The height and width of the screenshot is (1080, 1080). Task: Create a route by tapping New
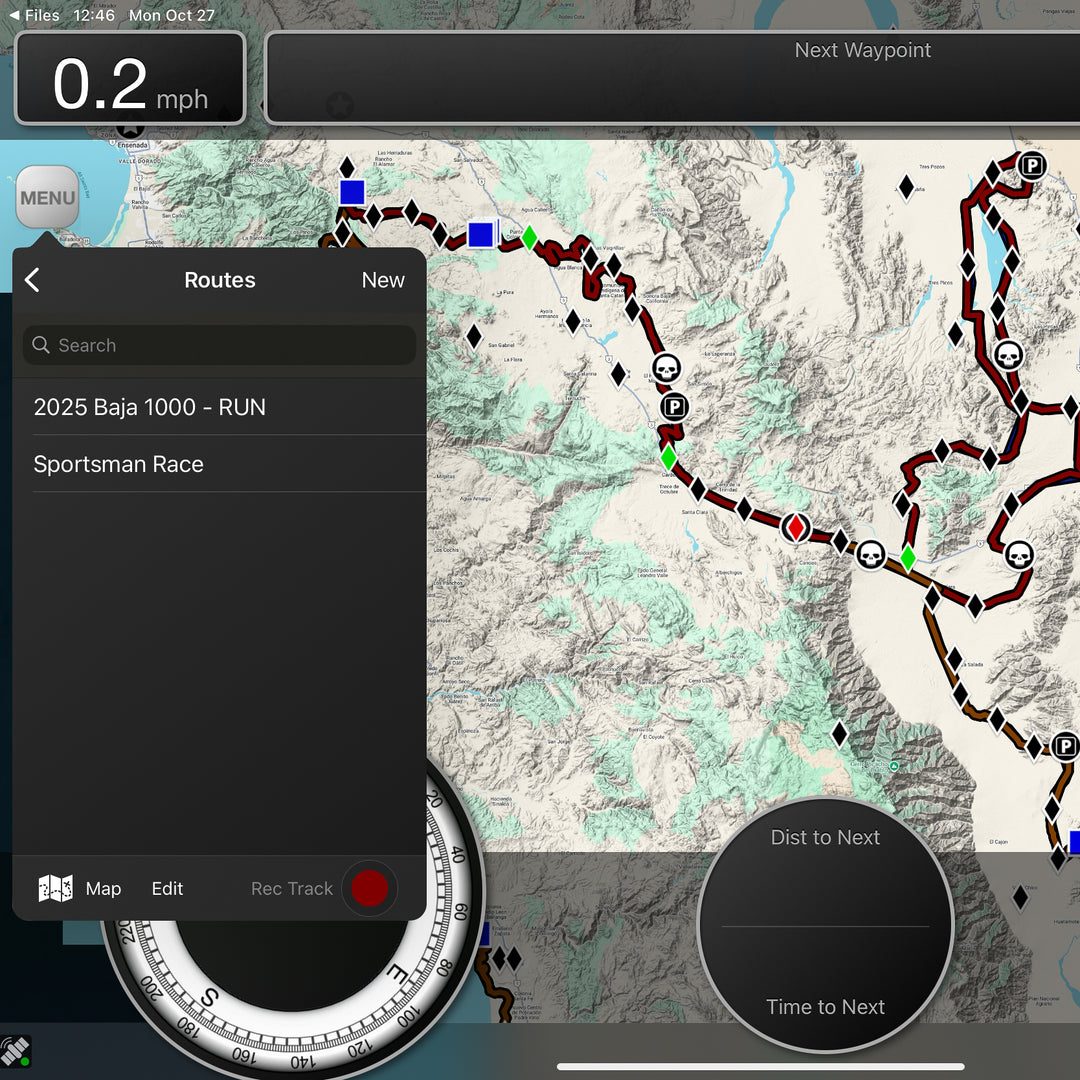[x=383, y=280]
